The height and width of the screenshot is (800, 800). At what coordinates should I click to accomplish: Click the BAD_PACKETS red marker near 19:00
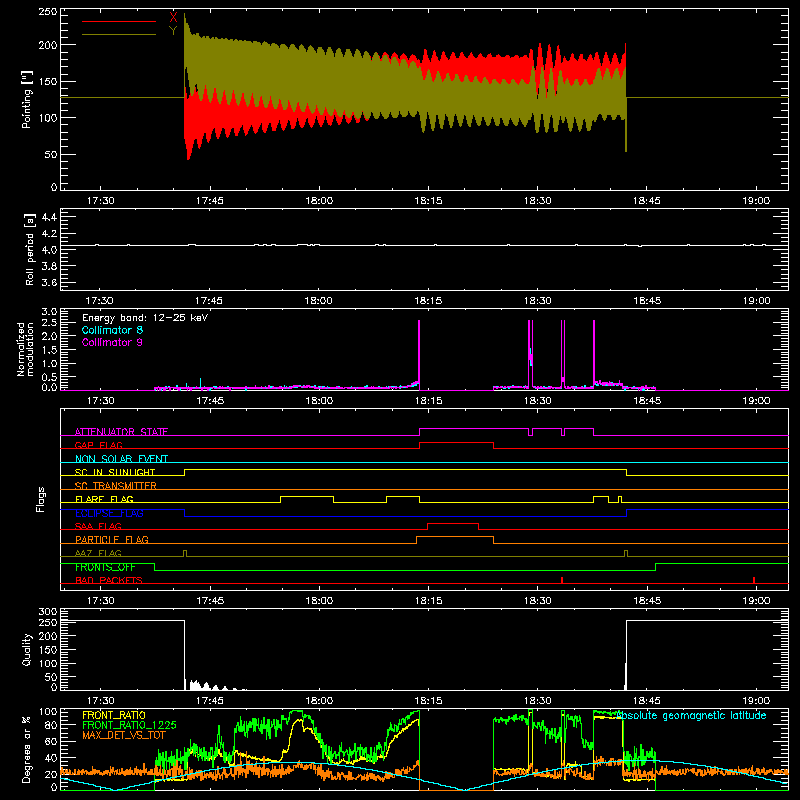pyautogui.click(x=754, y=580)
